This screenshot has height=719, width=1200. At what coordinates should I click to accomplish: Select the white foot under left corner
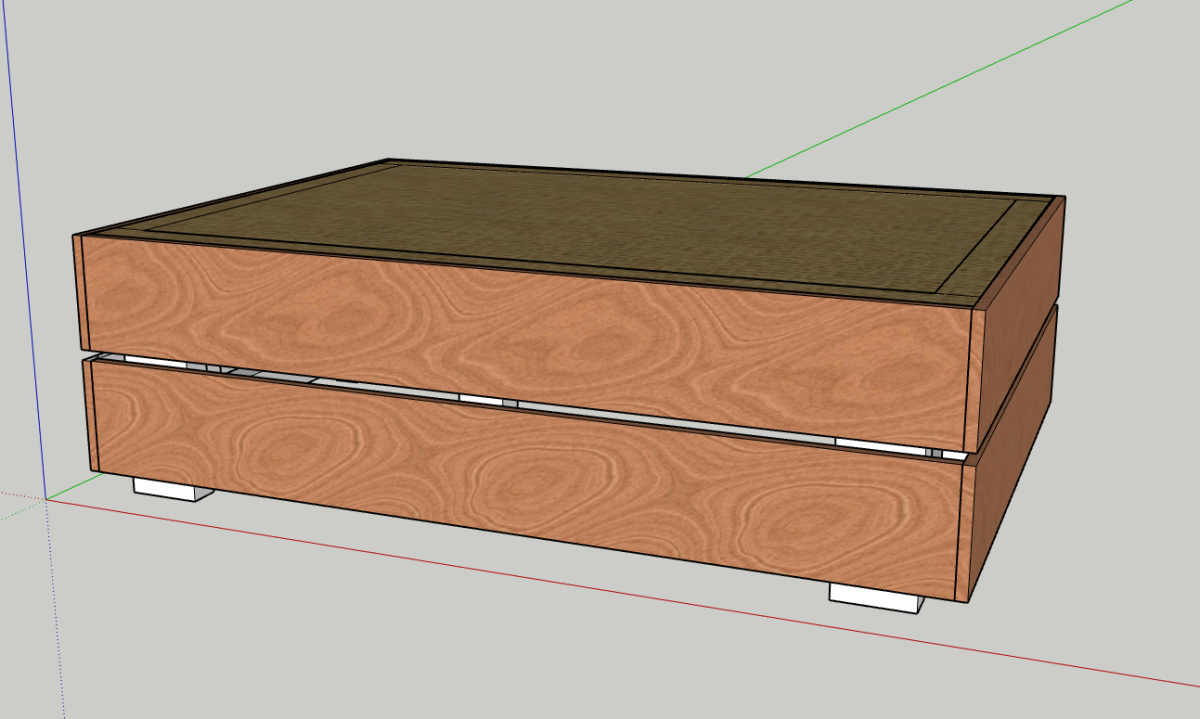(x=170, y=488)
